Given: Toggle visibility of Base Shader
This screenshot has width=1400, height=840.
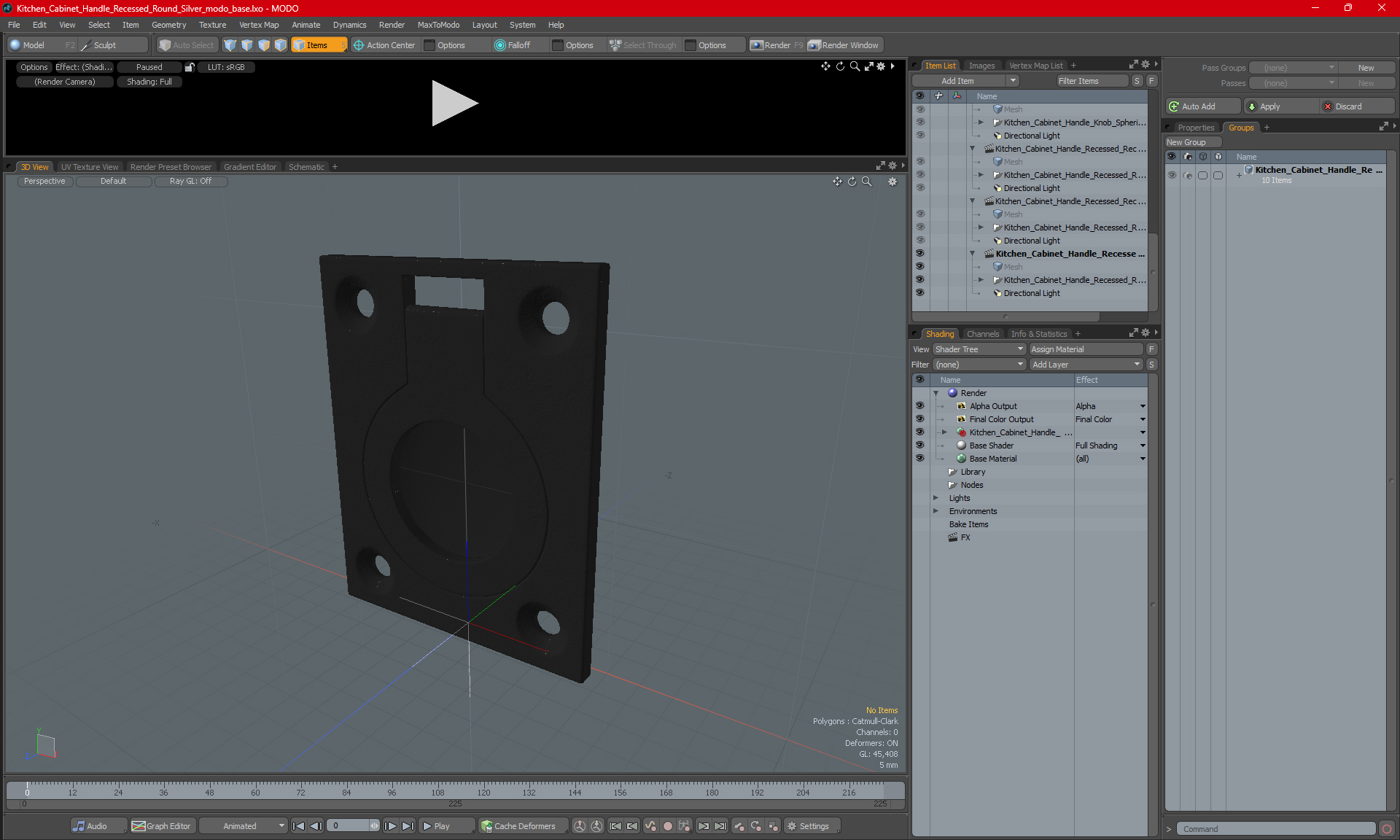Looking at the screenshot, I should (x=919, y=446).
